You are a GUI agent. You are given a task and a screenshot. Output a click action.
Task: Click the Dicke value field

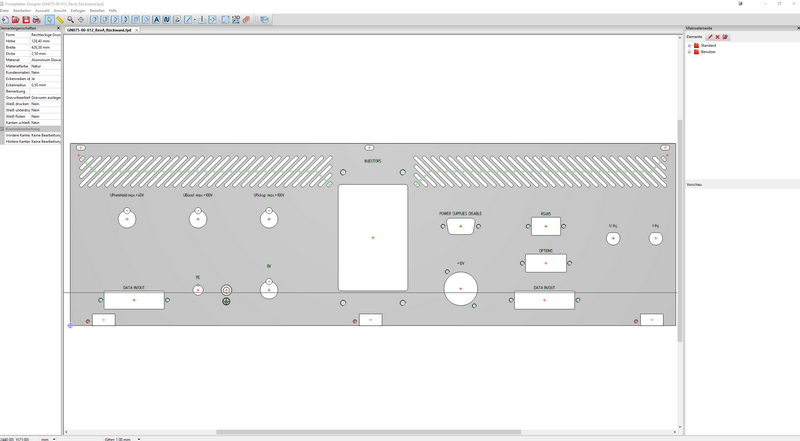tap(45, 54)
